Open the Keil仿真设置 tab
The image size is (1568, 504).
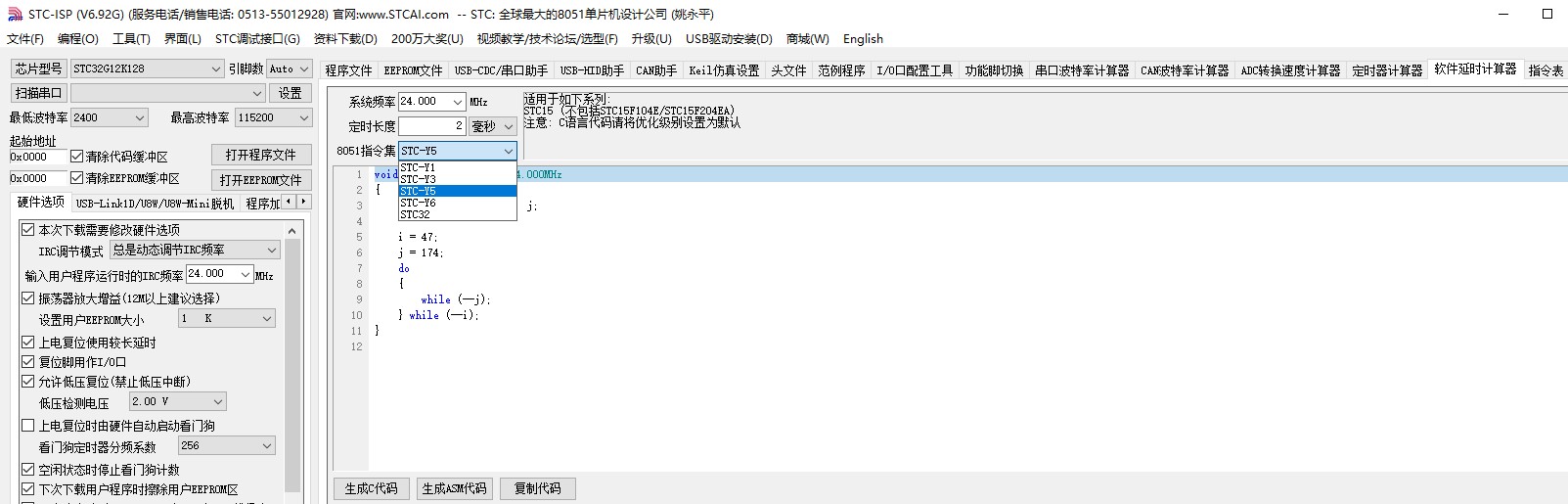724,70
